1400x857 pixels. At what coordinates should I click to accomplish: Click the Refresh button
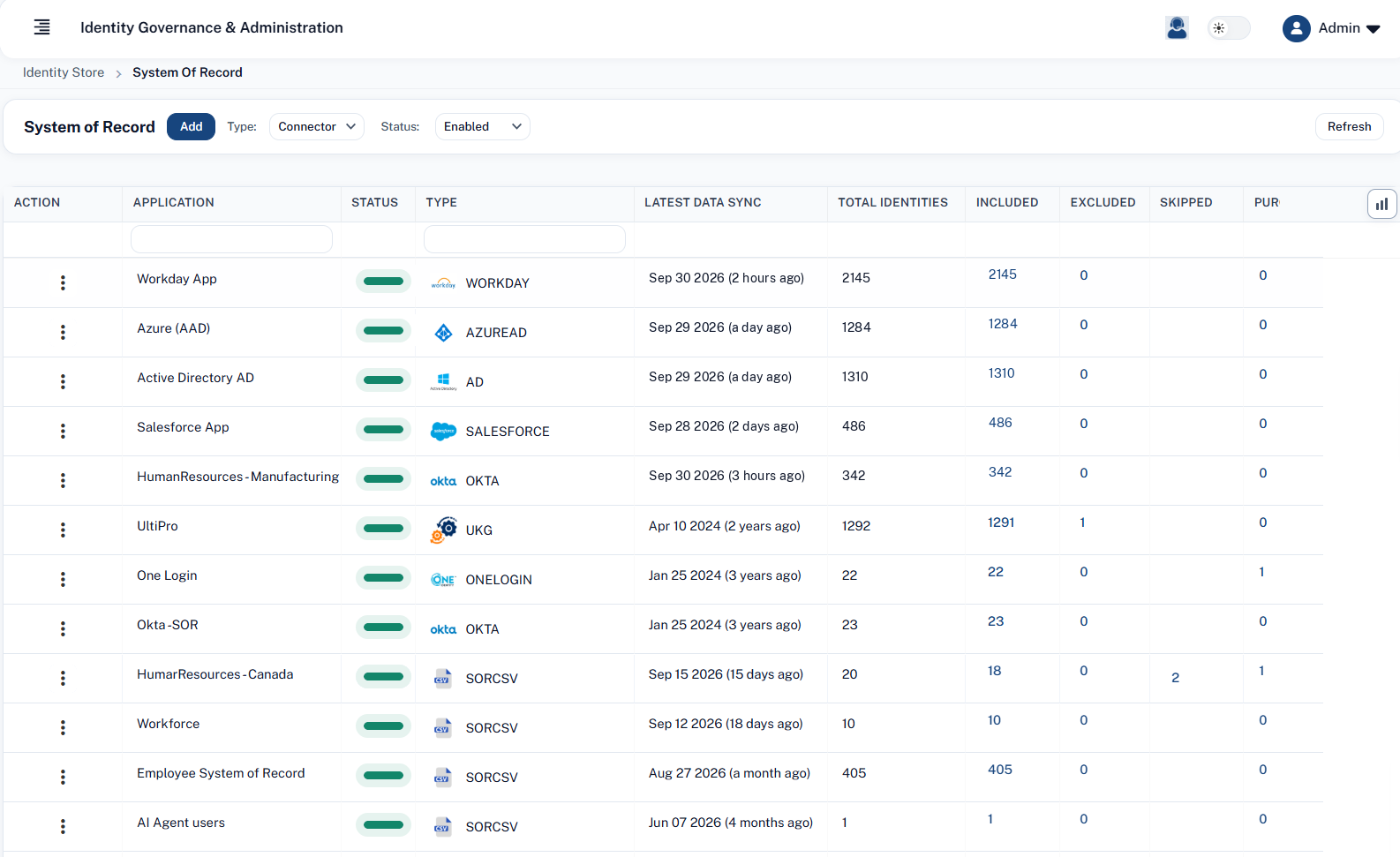1349,126
